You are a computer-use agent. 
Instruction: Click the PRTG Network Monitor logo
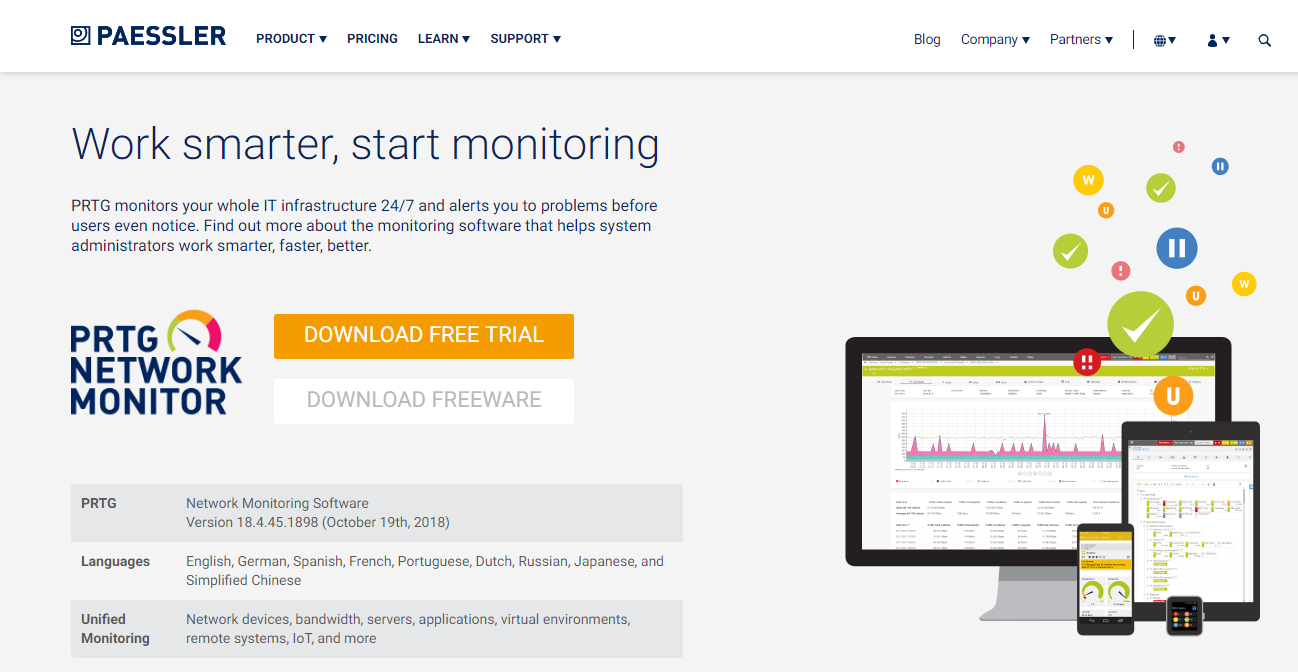click(x=156, y=363)
